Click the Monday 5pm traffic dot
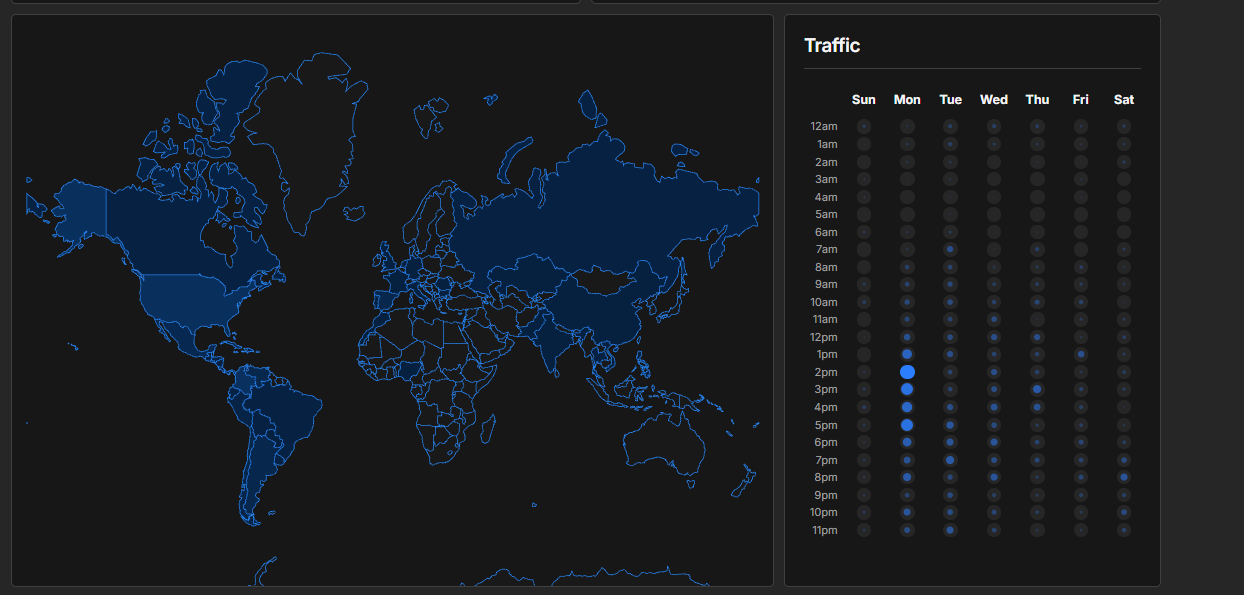The image size is (1244, 595). tap(907, 425)
